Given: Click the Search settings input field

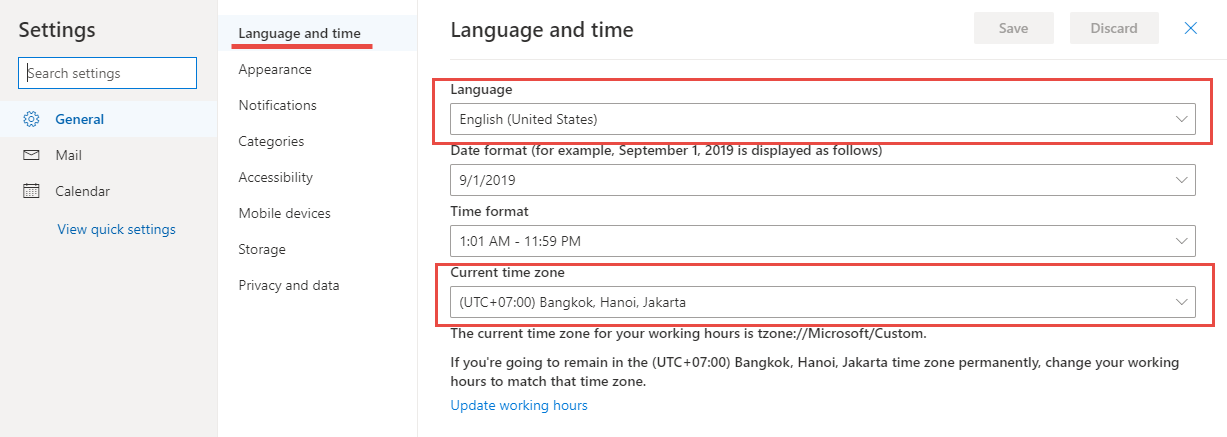Looking at the screenshot, I should (107, 73).
